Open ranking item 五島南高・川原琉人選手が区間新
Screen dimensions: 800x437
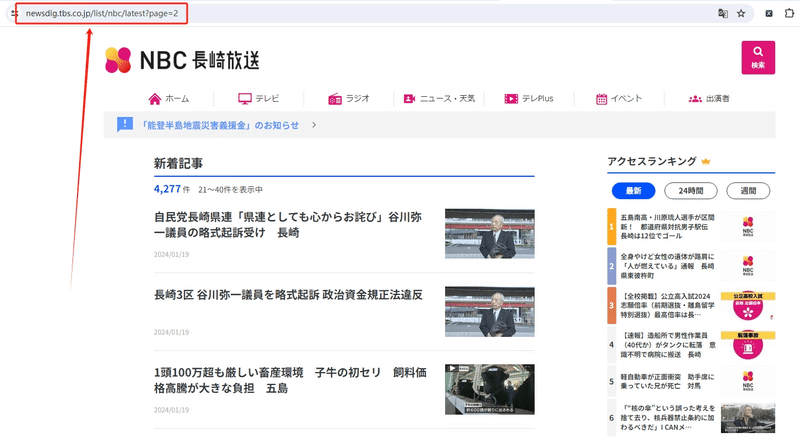click(667, 226)
